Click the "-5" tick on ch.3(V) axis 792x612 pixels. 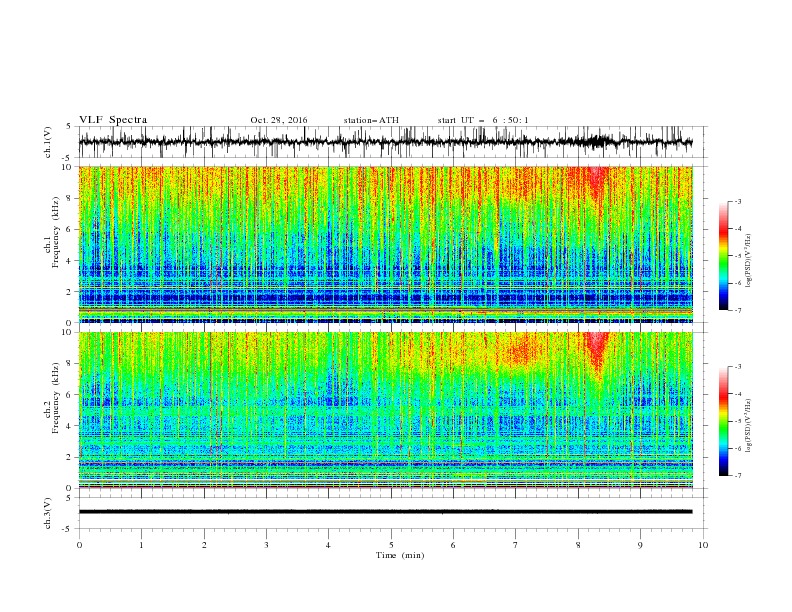(68, 529)
